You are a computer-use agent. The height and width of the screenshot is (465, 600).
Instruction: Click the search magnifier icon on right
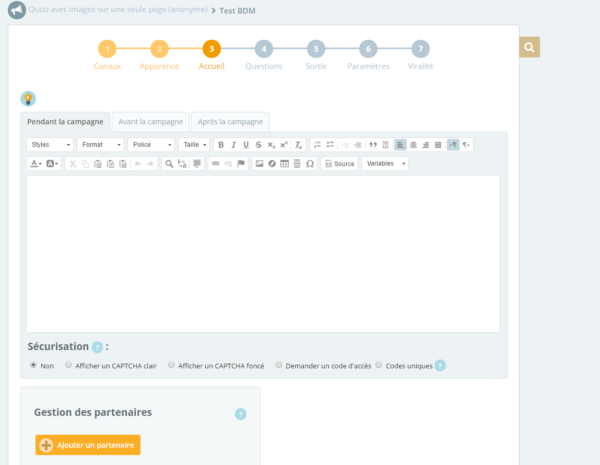point(530,47)
